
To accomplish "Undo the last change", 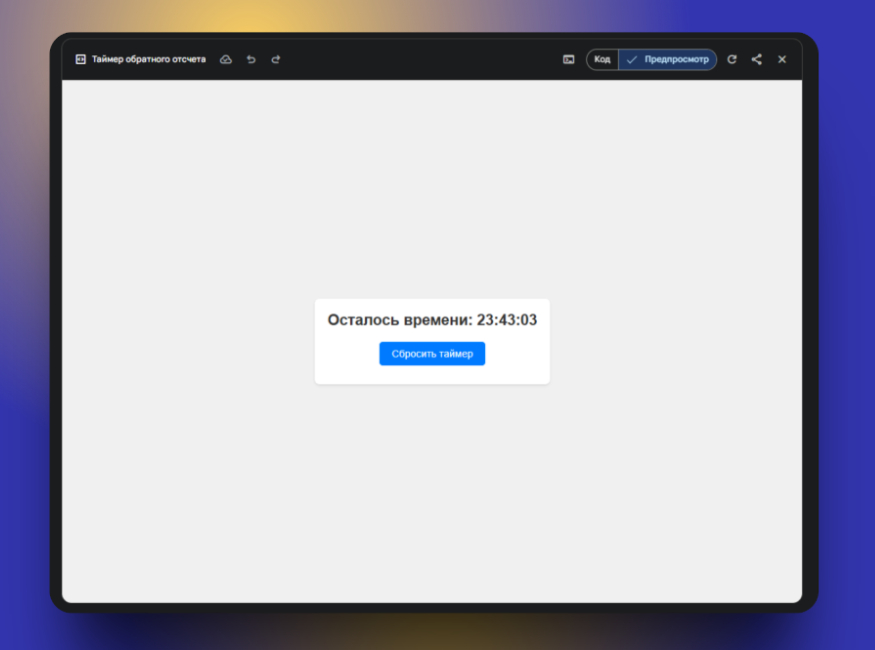I will point(251,59).
